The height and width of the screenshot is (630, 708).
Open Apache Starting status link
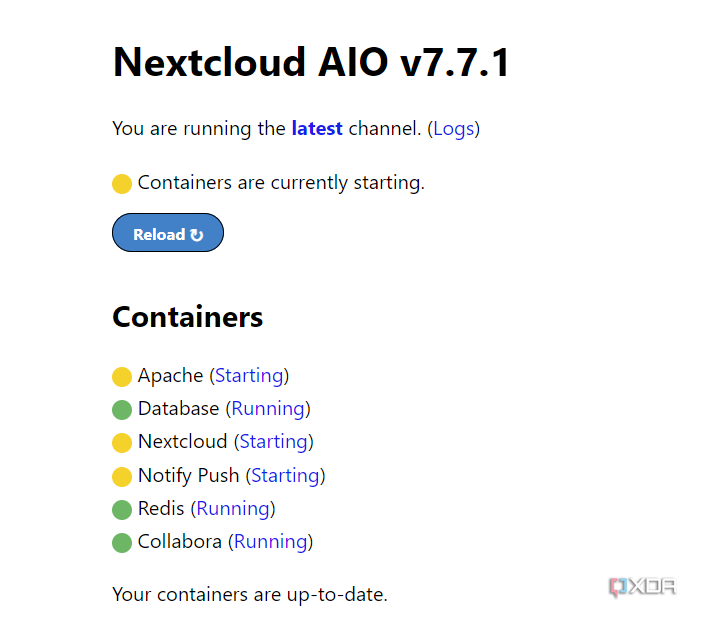click(x=249, y=376)
